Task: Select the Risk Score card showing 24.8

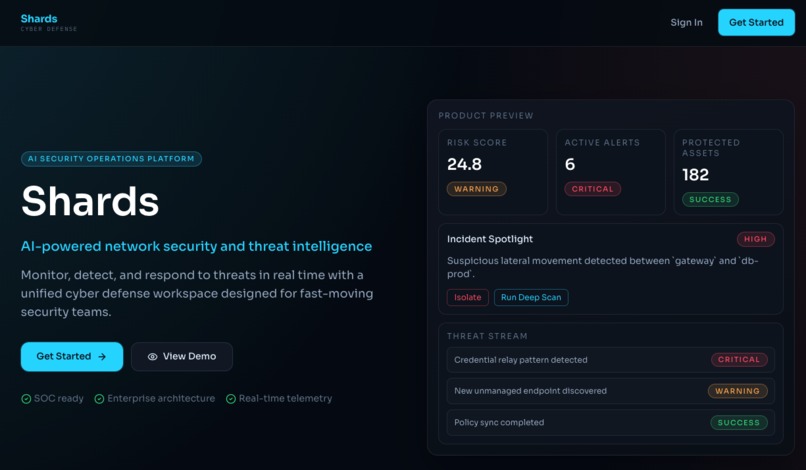Action: [493, 172]
